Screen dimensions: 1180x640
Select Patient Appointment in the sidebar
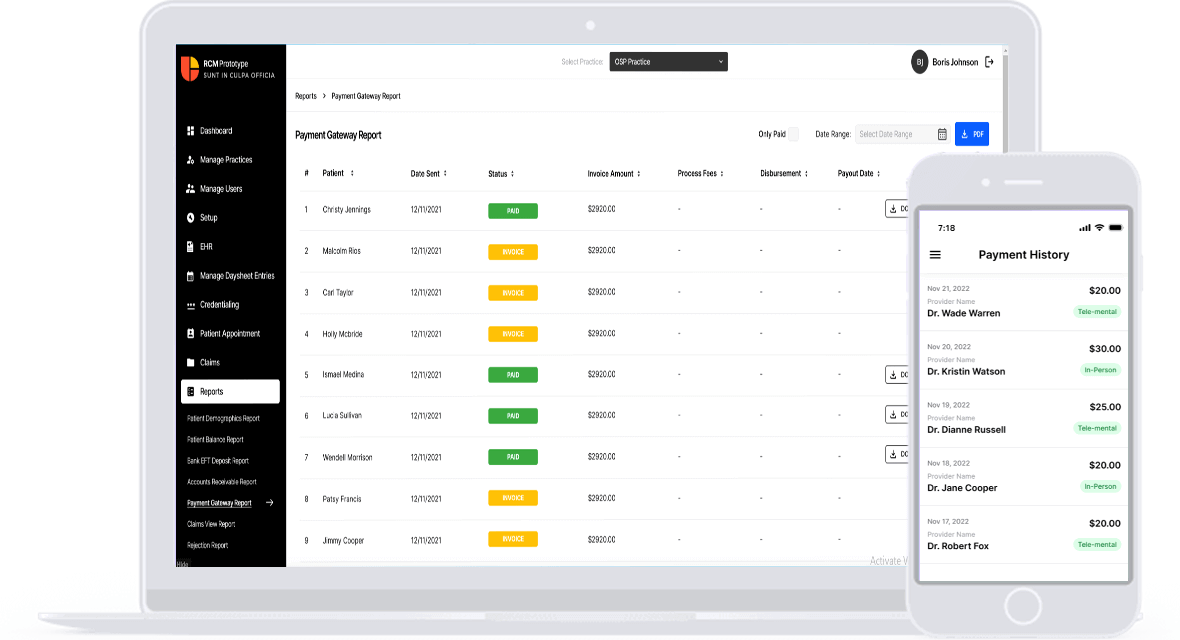pyautogui.click(x=190, y=333)
